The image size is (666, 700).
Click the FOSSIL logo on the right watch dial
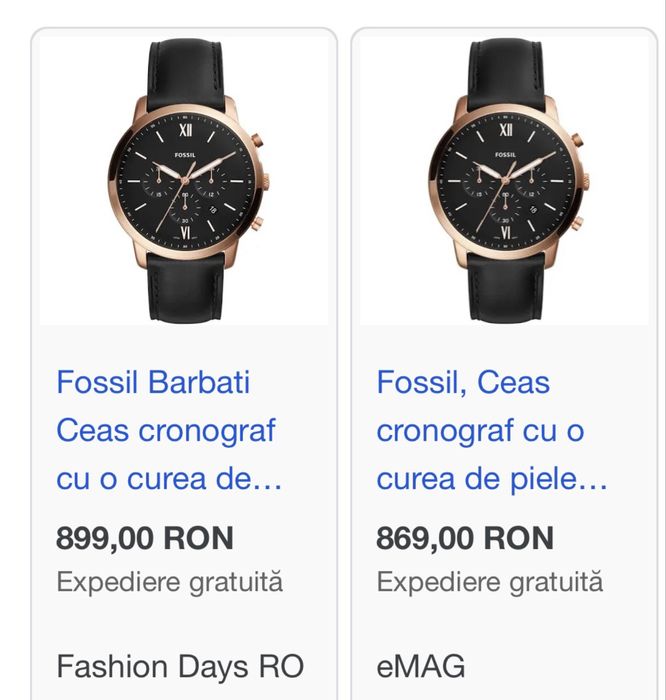[x=505, y=154]
